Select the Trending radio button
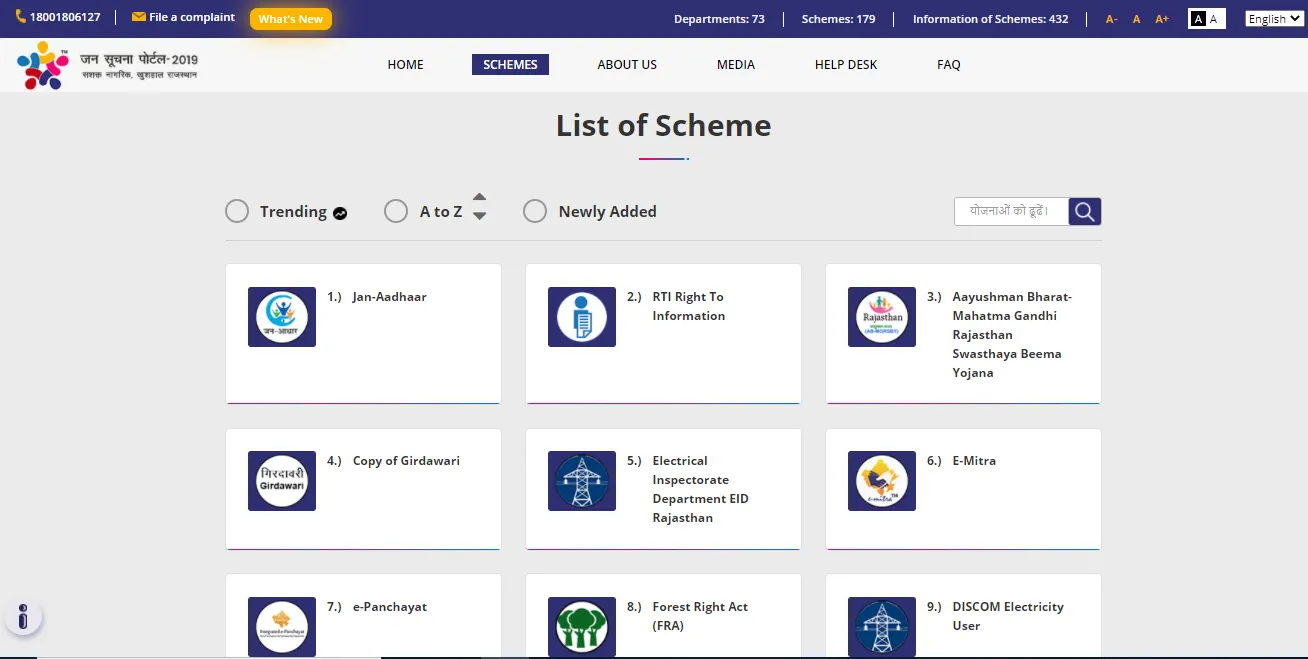Screen dimensions: 1308x659 click(237, 211)
